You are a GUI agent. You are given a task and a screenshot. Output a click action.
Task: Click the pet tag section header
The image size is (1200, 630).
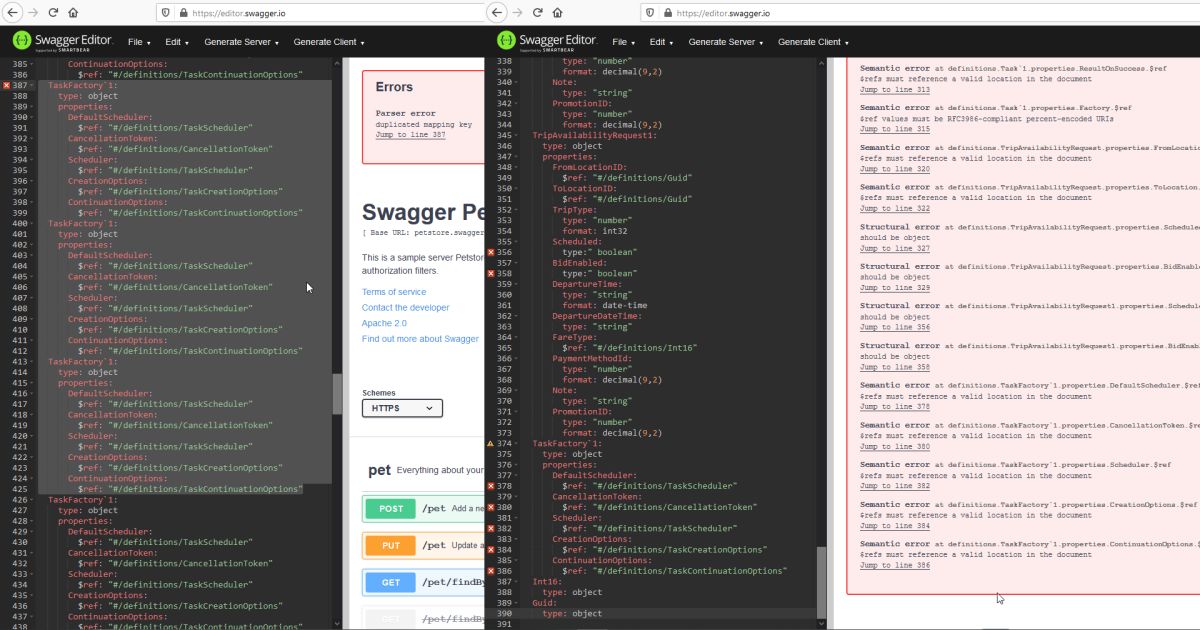(423, 470)
